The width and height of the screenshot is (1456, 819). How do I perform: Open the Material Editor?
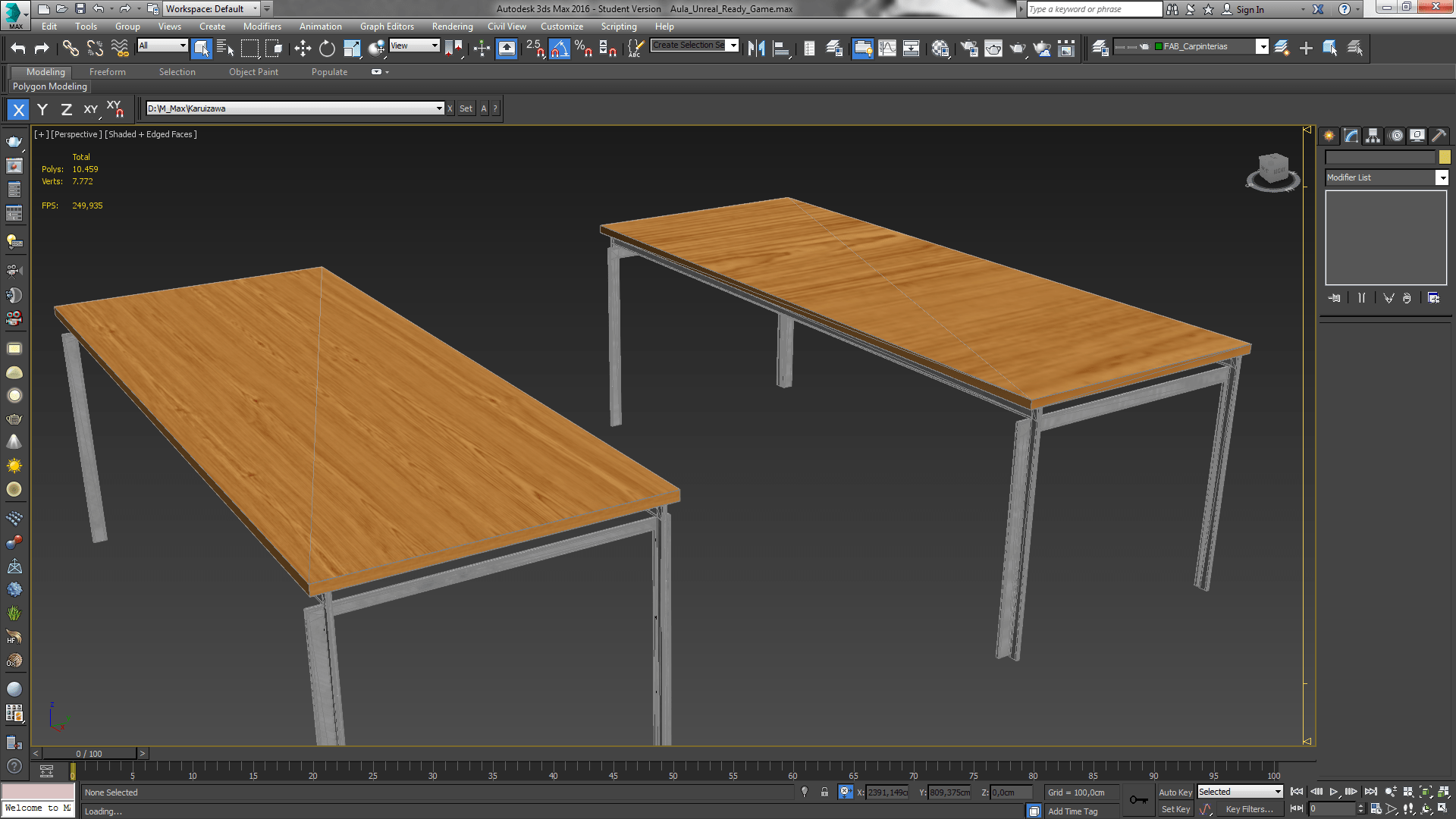940,48
